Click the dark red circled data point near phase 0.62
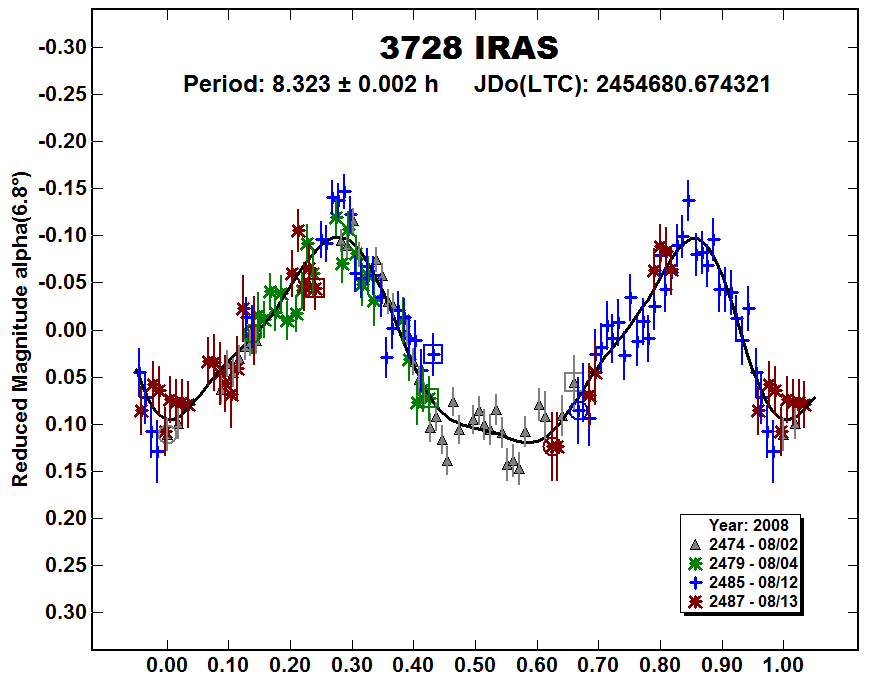871x680 pixels. [553, 446]
